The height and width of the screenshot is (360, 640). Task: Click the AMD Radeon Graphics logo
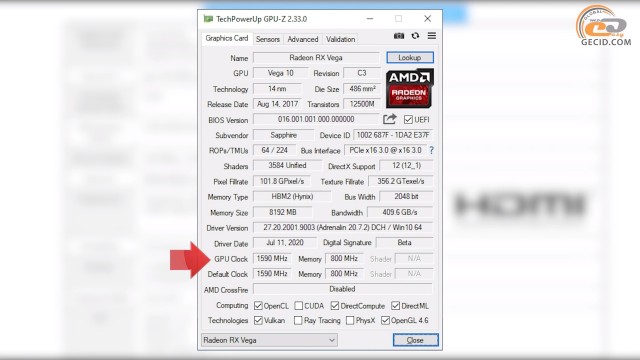pyautogui.click(x=409, y=89)
